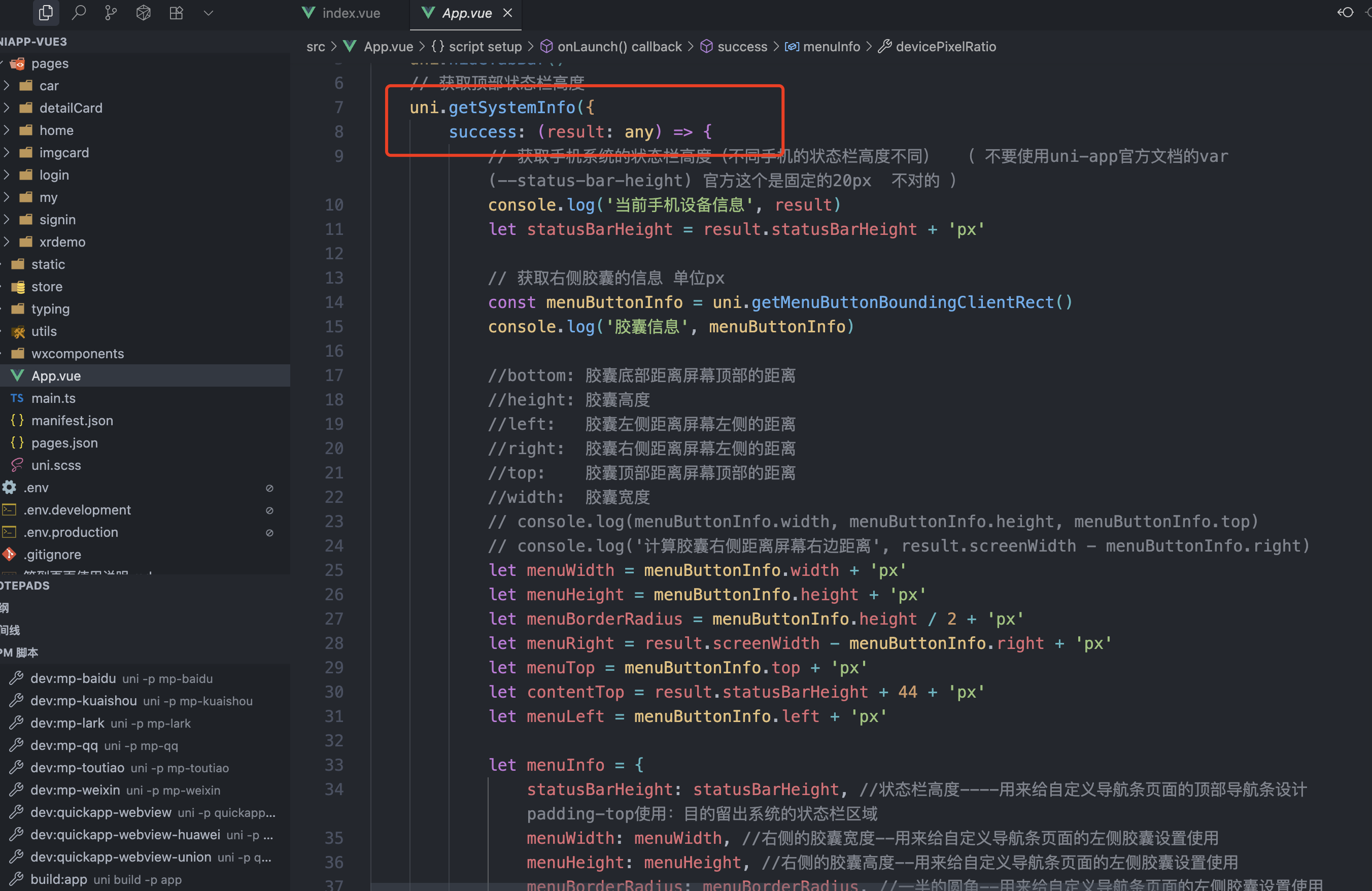Open the Extensions view icon

177,13
